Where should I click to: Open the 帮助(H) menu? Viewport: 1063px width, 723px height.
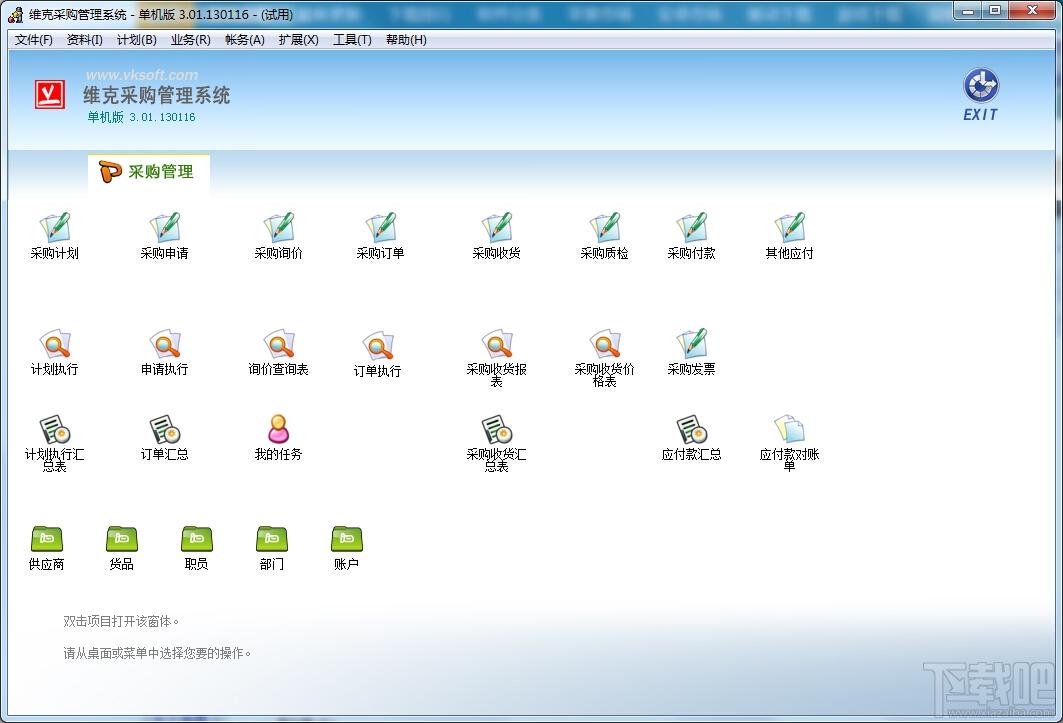(x=406, y=40)
